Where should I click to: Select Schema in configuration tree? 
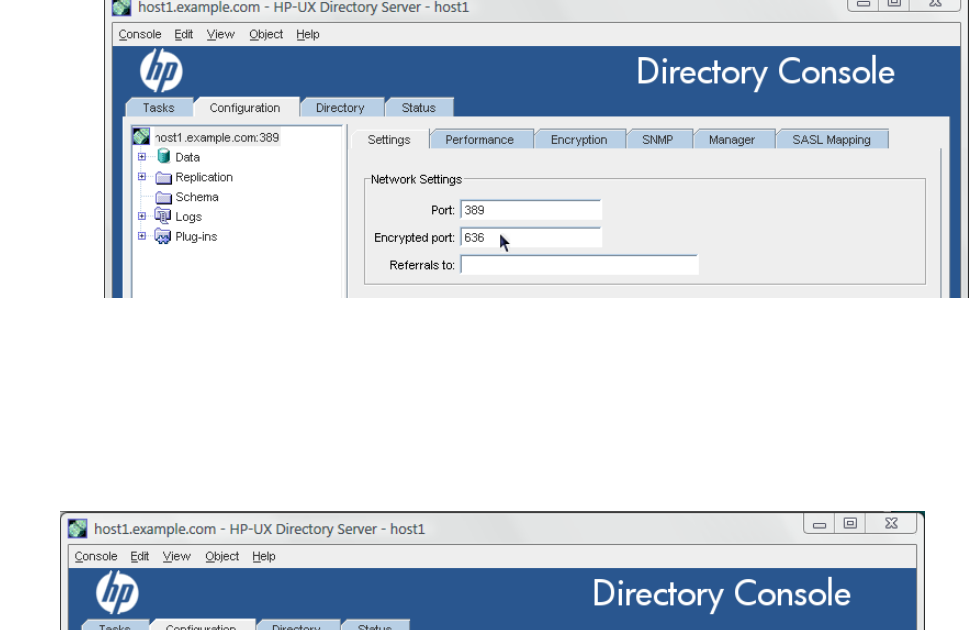pos(197,197)
